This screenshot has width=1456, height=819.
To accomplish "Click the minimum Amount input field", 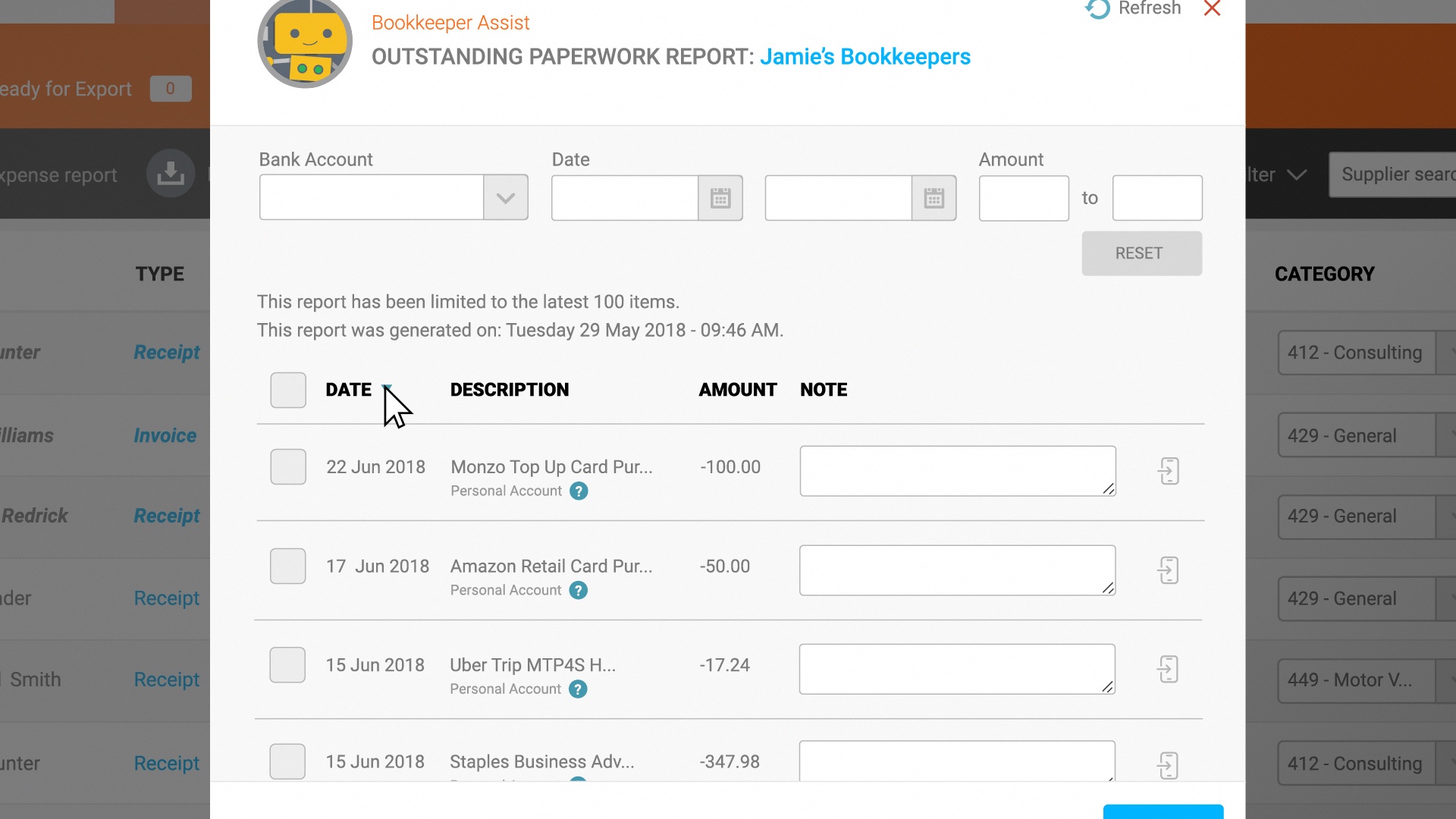I will 1023,198.
